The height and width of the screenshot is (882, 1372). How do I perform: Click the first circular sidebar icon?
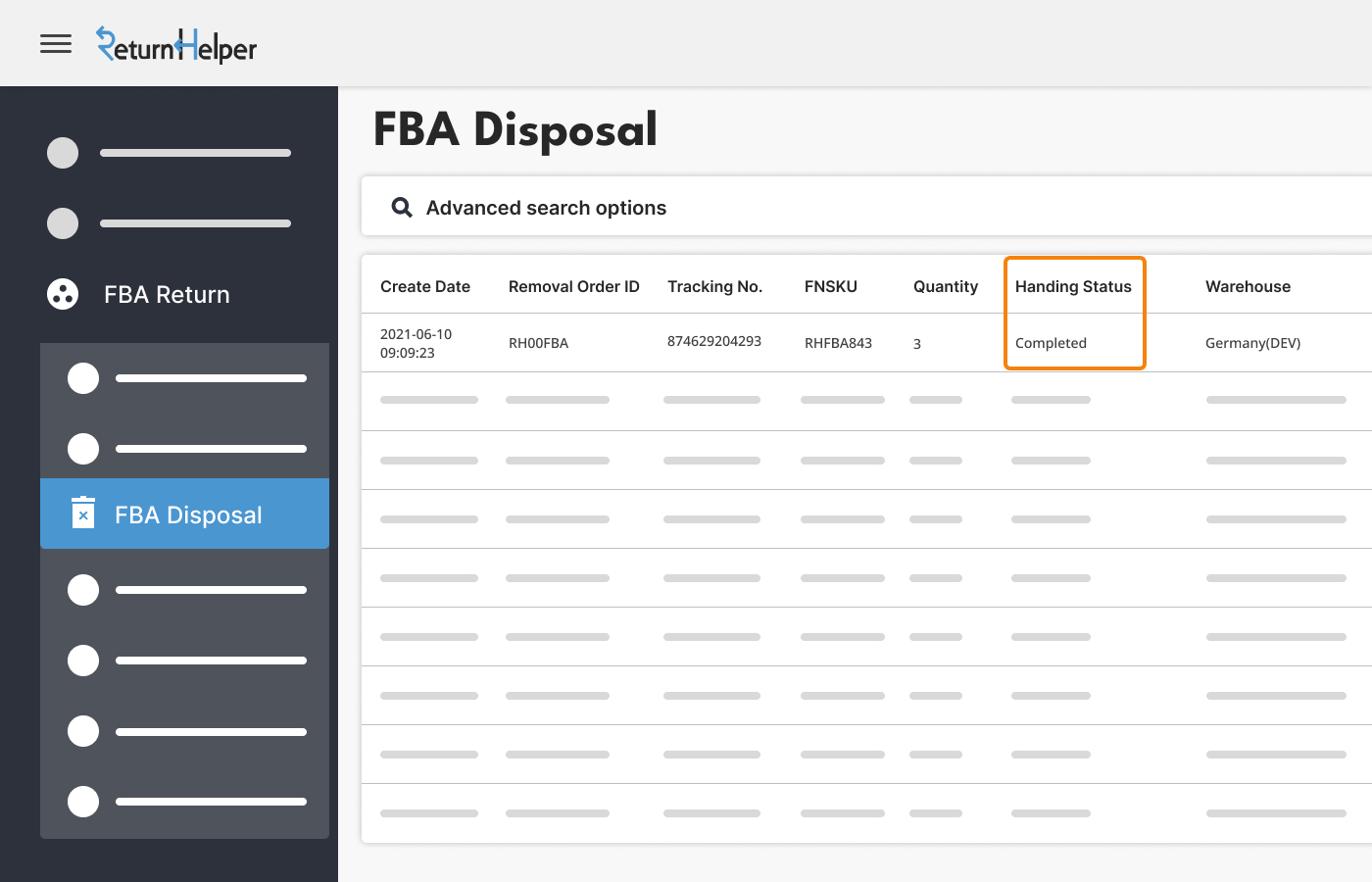[x=63, y=153]
